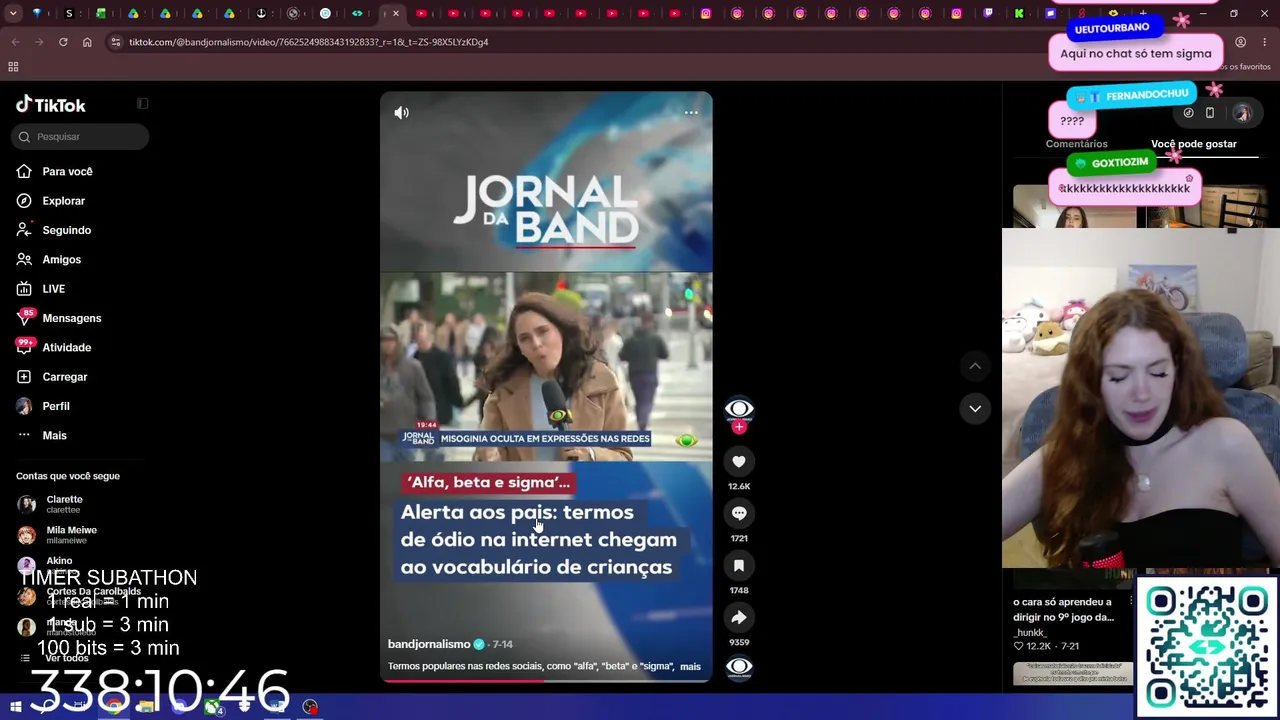
Task: Click the "Contas que você segue" heading
Action: 67,476
